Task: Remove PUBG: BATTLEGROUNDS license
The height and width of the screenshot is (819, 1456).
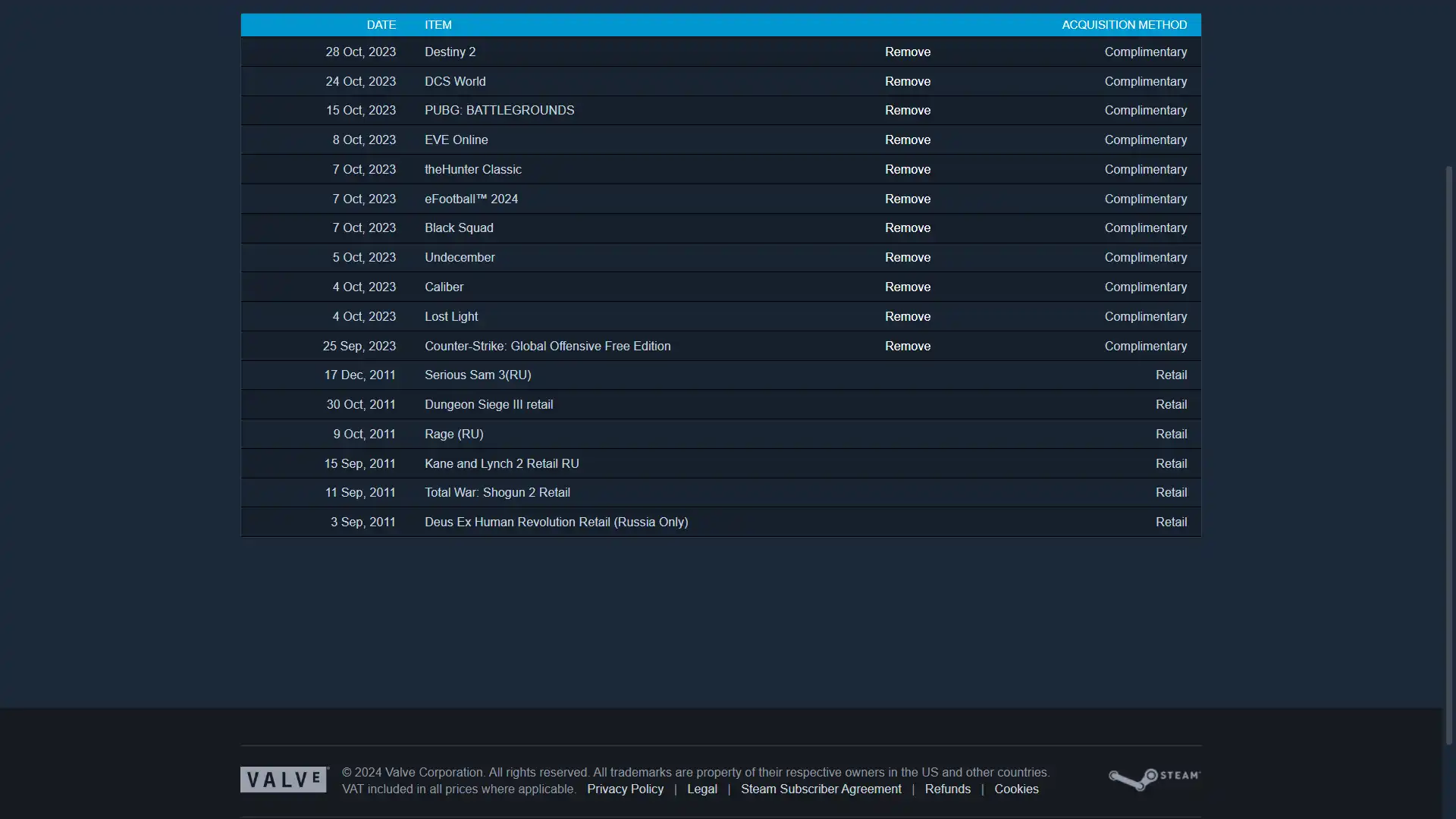Action: [908, 110]
